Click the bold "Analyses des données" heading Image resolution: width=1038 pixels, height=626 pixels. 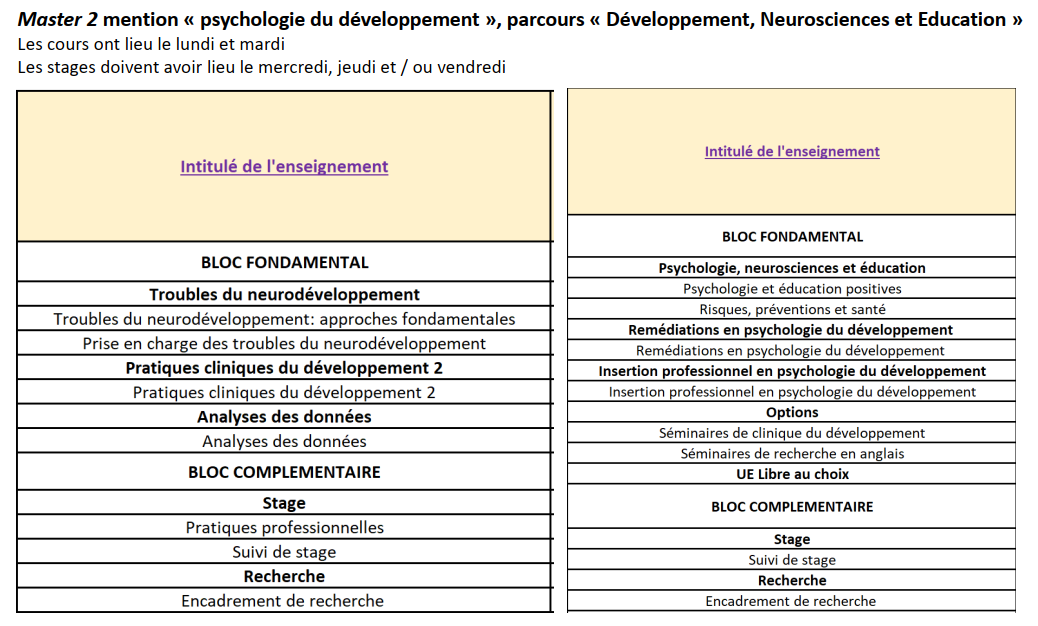click(x=284, y=417)
